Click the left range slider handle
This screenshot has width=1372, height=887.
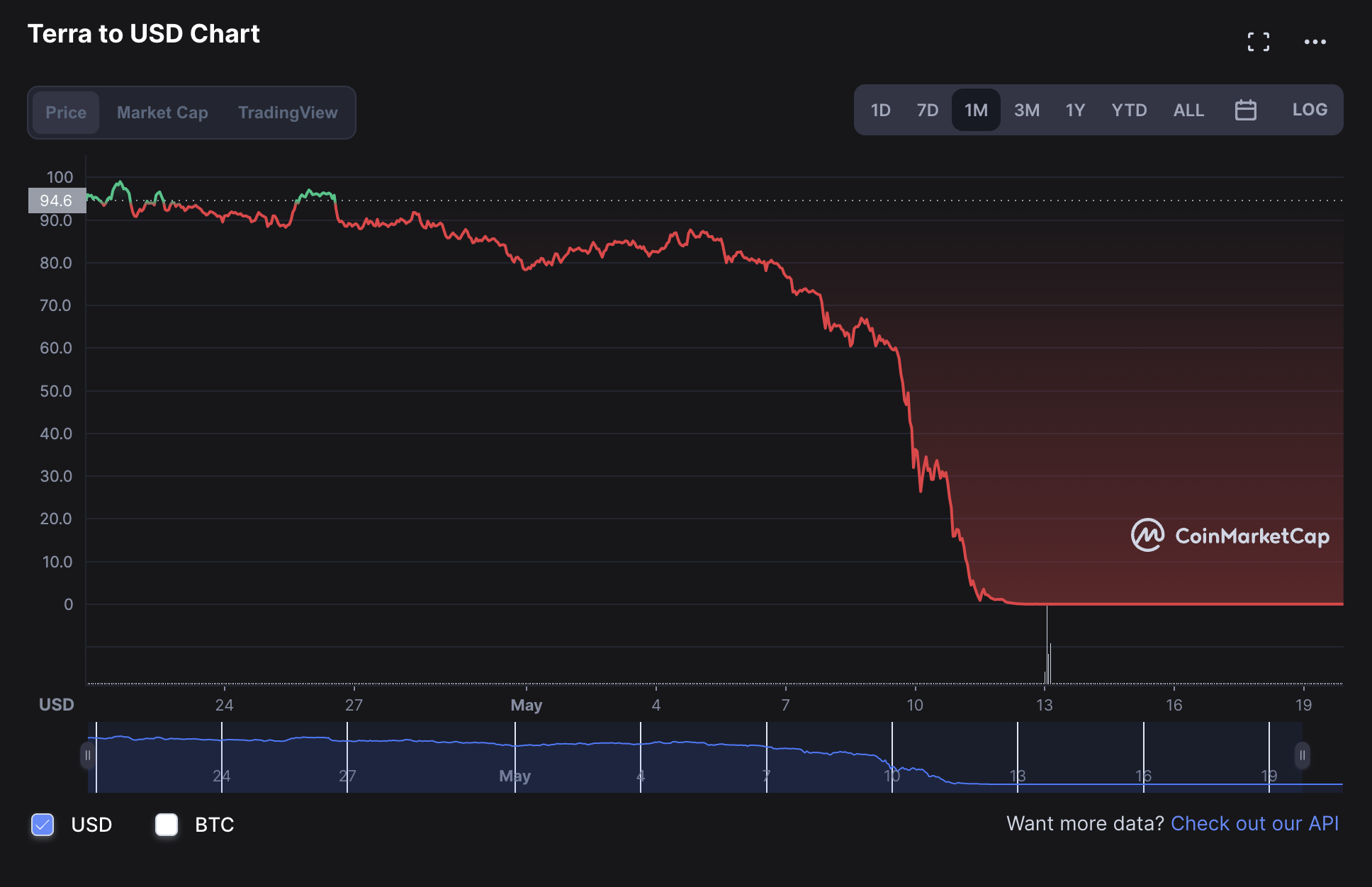point(88,755)
